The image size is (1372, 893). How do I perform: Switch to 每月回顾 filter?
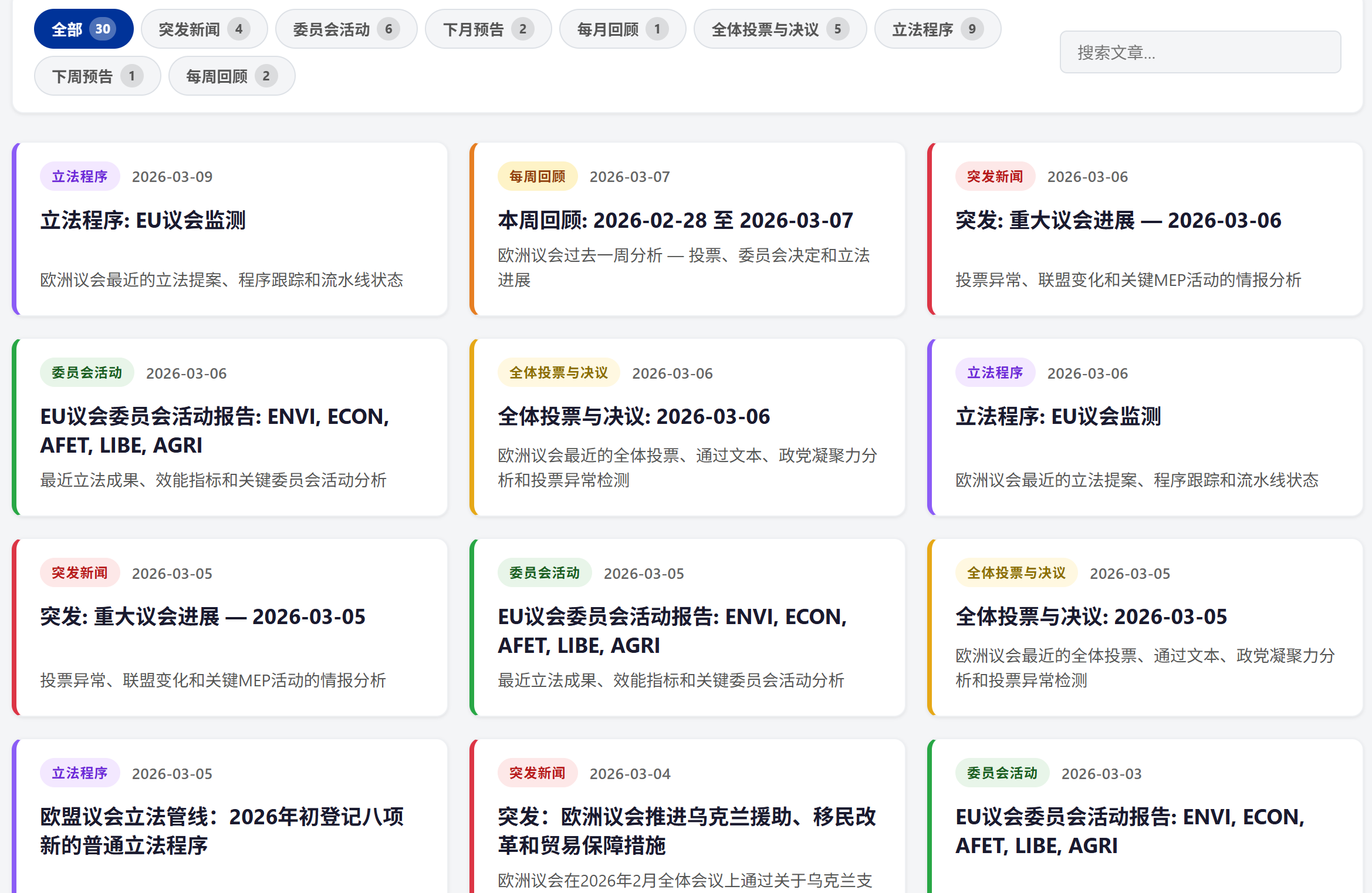[622, 29]
